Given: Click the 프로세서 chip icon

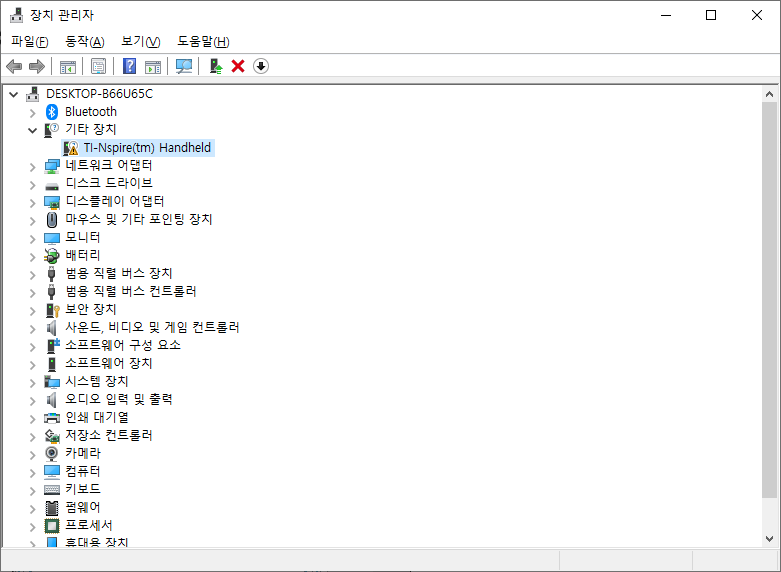Looking at the screenshot, I should click(52, 526).
